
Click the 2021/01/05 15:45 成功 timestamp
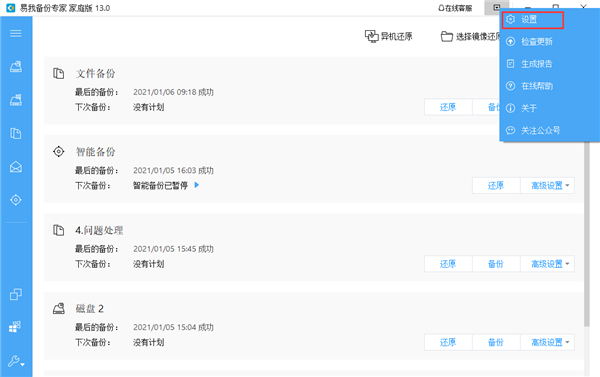(x=173, y=249)
